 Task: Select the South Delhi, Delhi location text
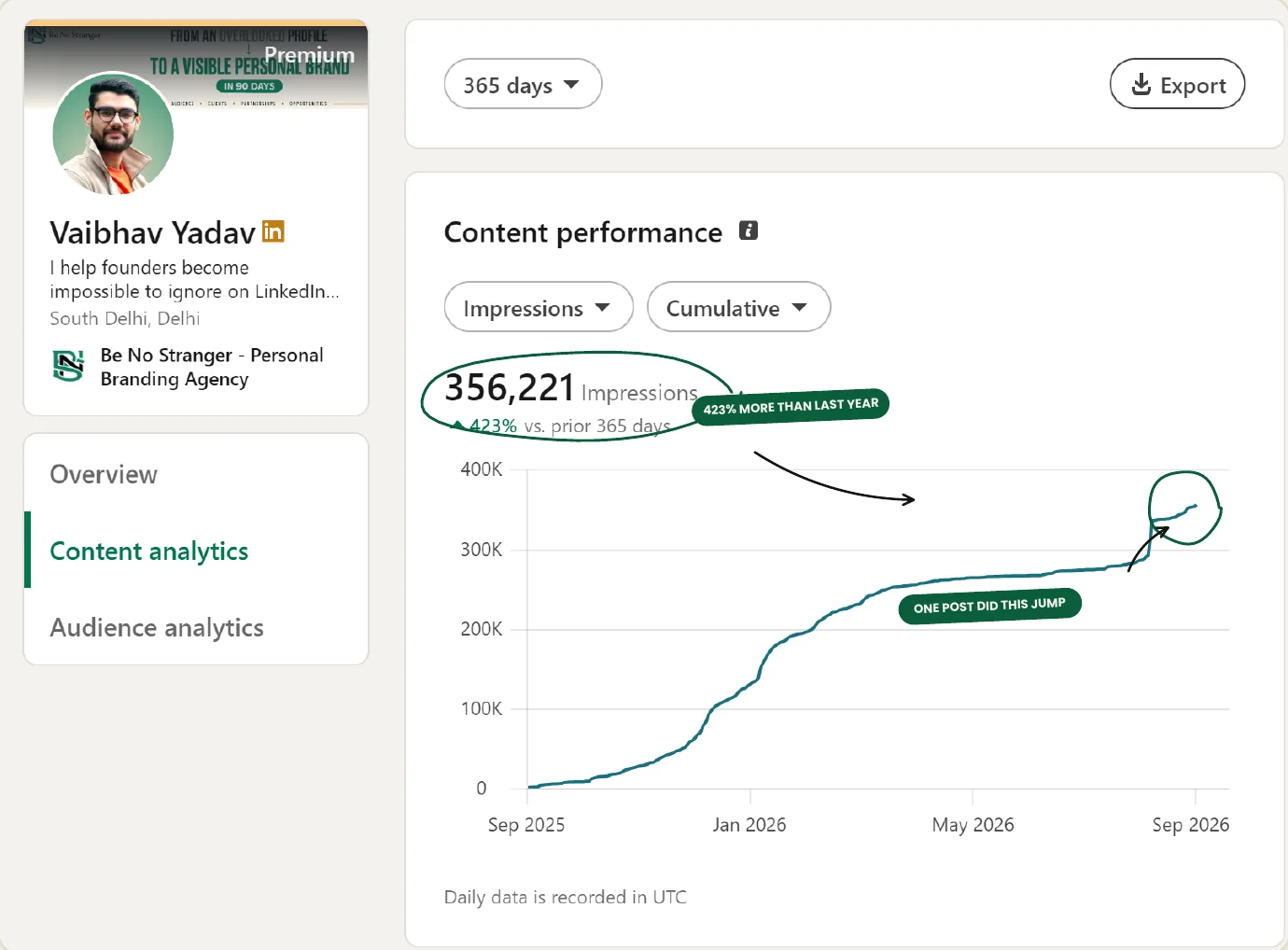pyautogui.click(x=125, y=318)
